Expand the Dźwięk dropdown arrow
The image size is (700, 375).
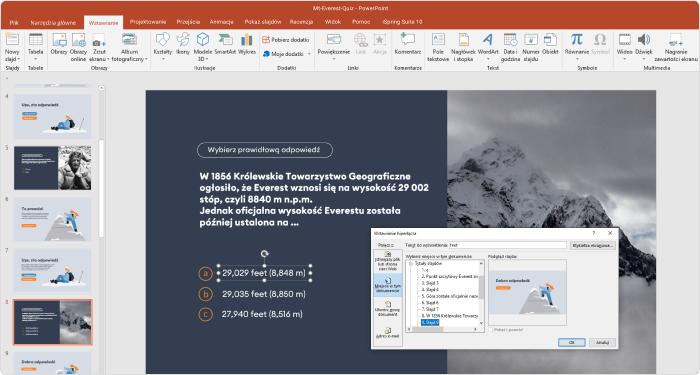pos(643,59)
